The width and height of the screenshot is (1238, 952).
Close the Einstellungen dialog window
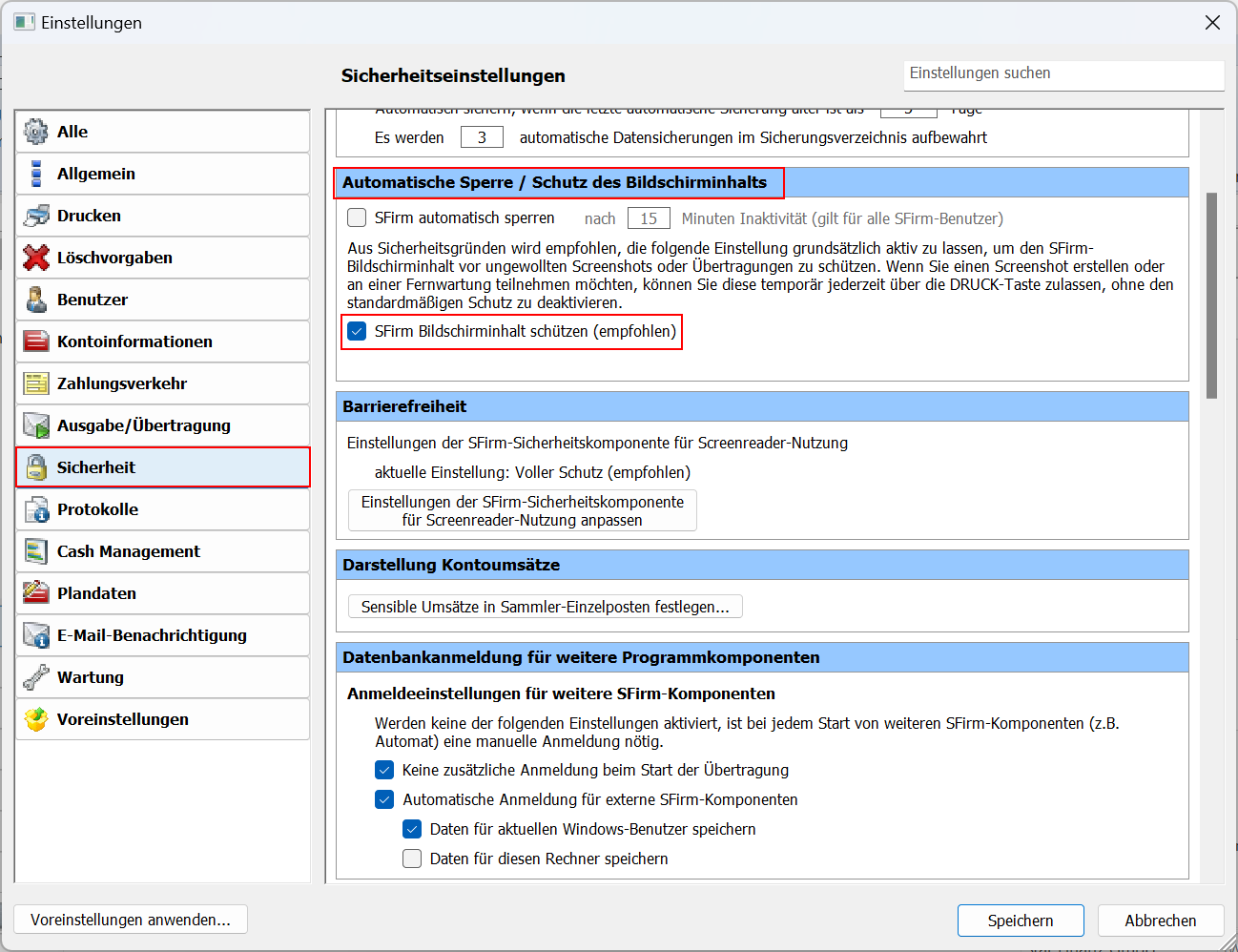(x=1212, y=22)
